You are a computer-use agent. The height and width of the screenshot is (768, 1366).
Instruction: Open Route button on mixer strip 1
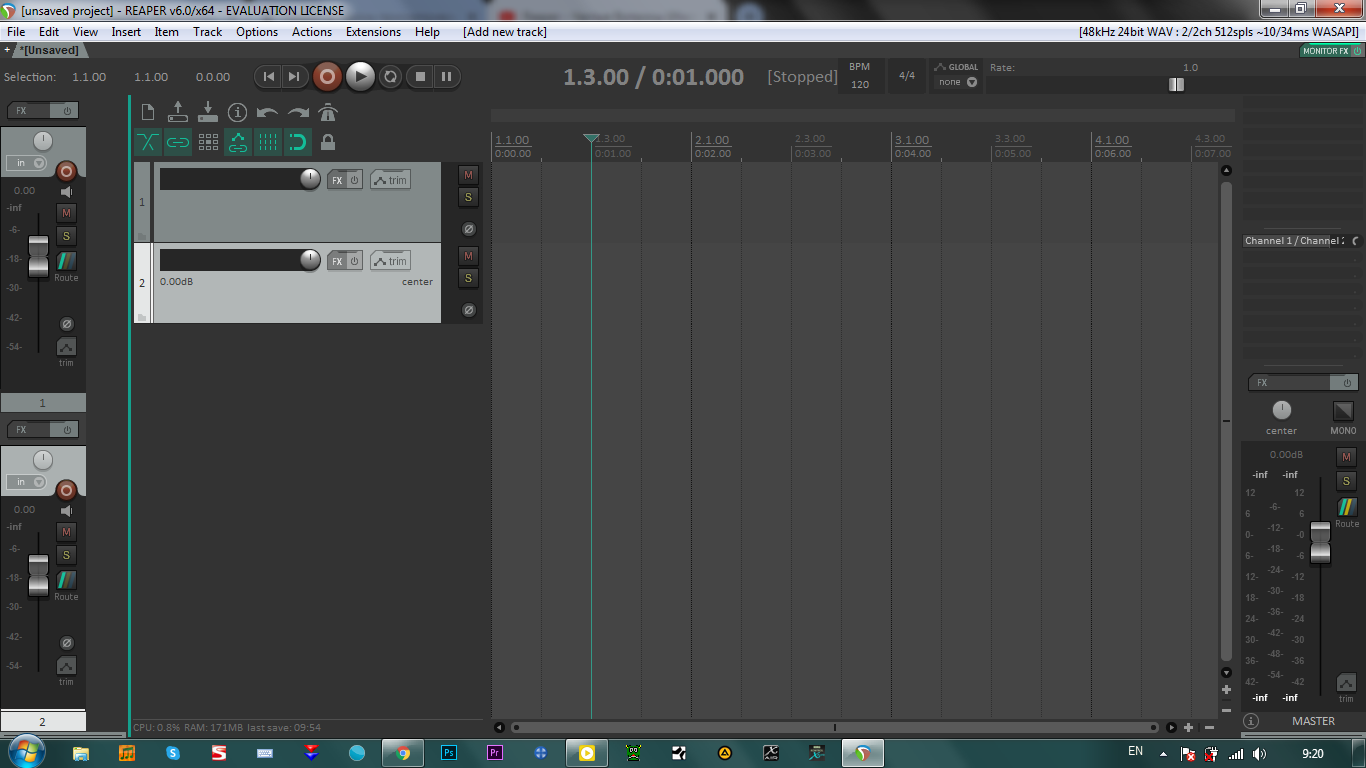pos(66,261)
